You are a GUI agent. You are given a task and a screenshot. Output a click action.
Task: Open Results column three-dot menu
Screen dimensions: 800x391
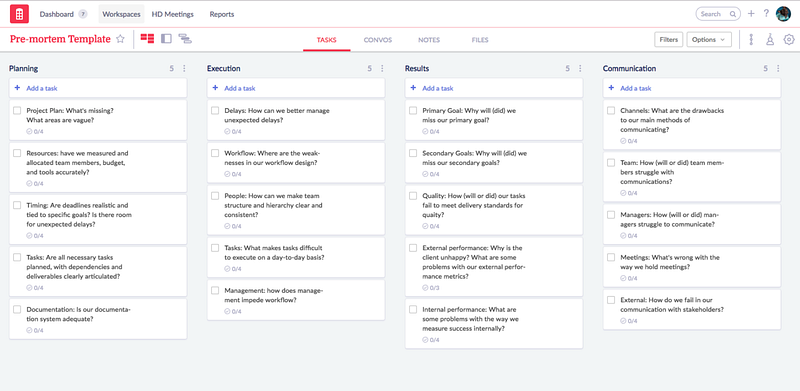point(580,68)
